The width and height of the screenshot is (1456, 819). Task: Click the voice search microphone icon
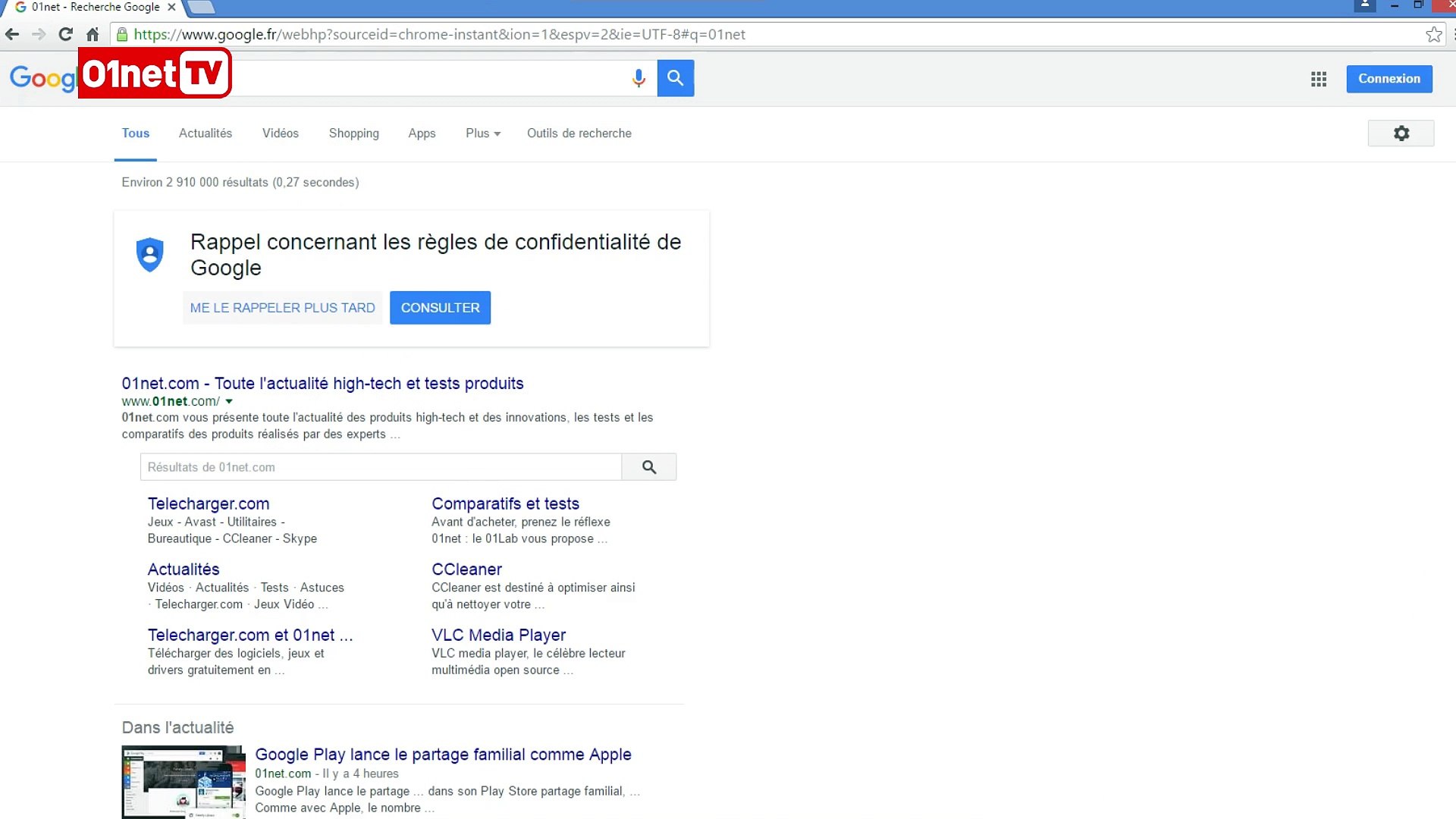pyautogui.click(x=639, y=78)
